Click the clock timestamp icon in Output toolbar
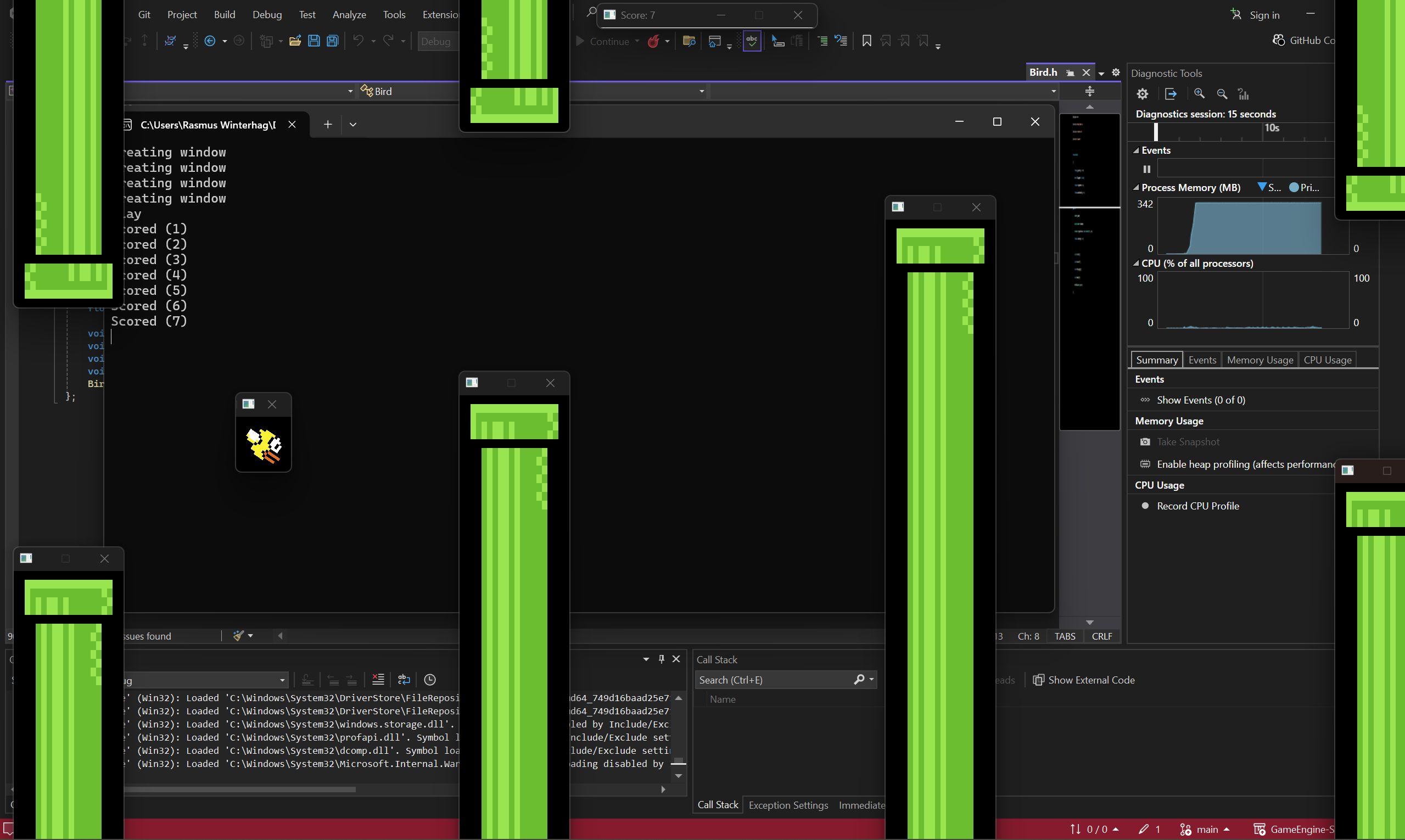The height and width of the screenshot is (840, 1405). pyautogui.click(x=430, y=679)
